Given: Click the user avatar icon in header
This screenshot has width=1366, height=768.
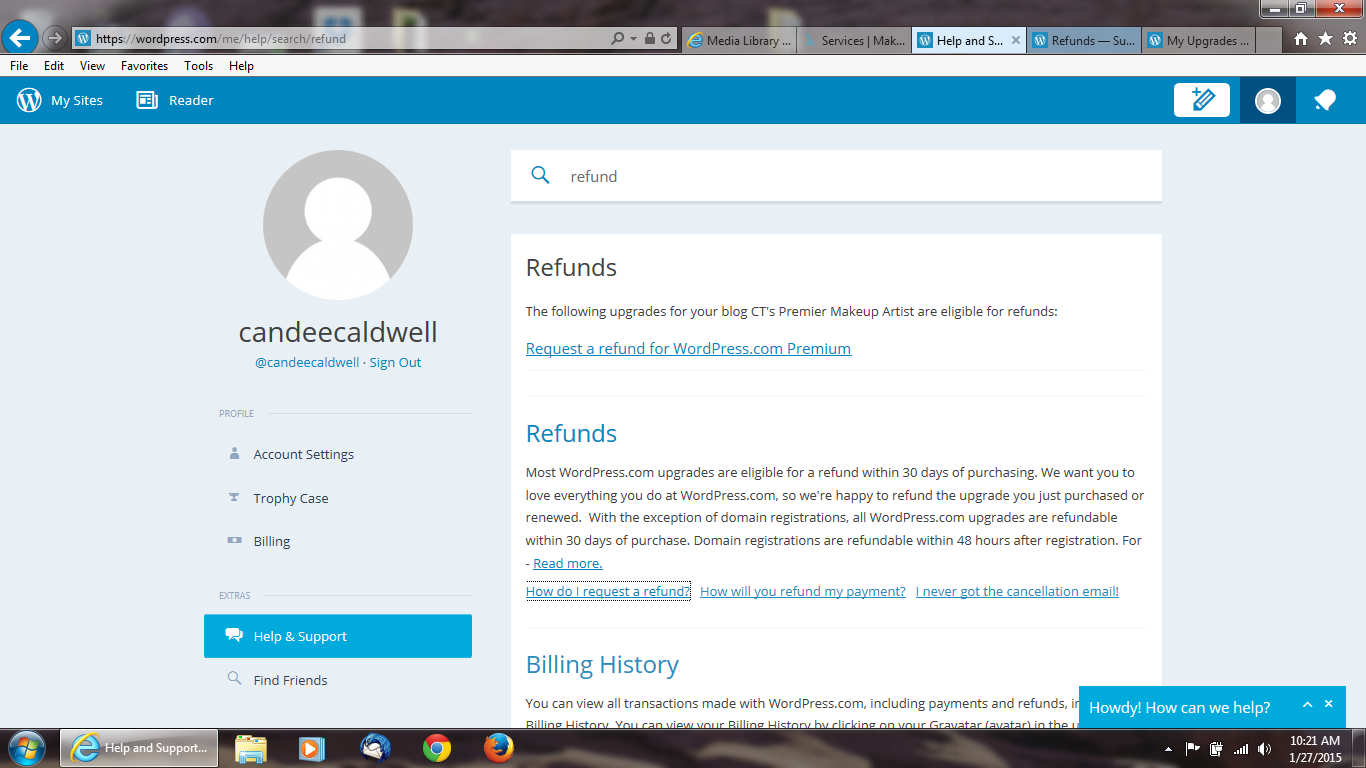Looking at the screenshot, I should 1267,100.
